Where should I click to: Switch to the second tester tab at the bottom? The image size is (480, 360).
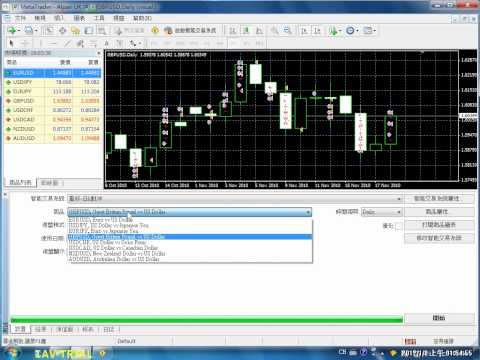pos(41,329)
